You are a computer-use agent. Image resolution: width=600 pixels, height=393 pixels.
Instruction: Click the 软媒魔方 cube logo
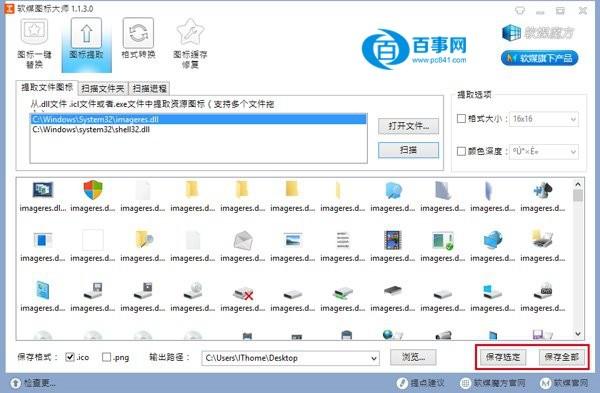[512, 33]
